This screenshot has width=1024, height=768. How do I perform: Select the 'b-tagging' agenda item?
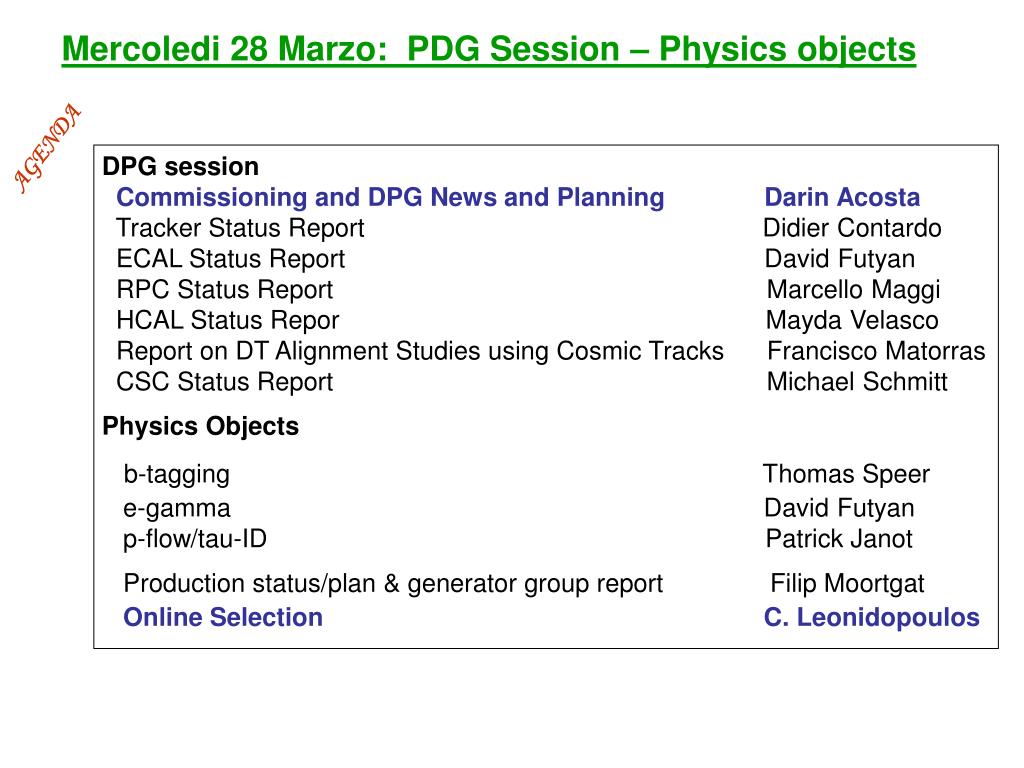[176, 474]
